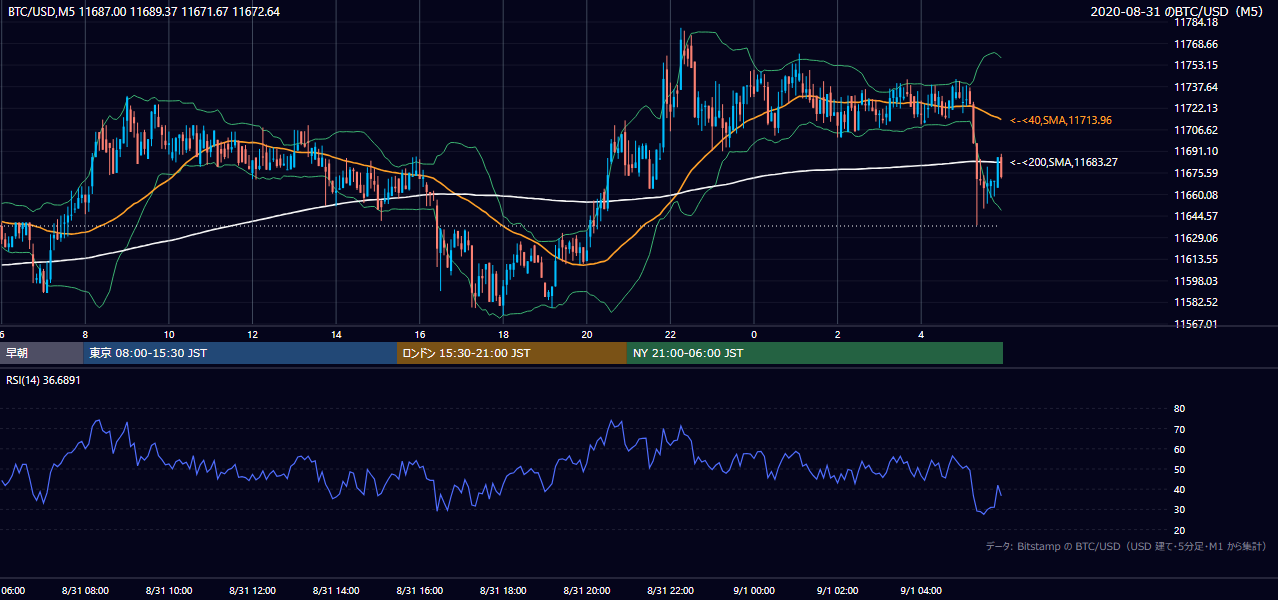Click hour tick 12 under price chart
The image size is (1278, 600).
(252, 334)
